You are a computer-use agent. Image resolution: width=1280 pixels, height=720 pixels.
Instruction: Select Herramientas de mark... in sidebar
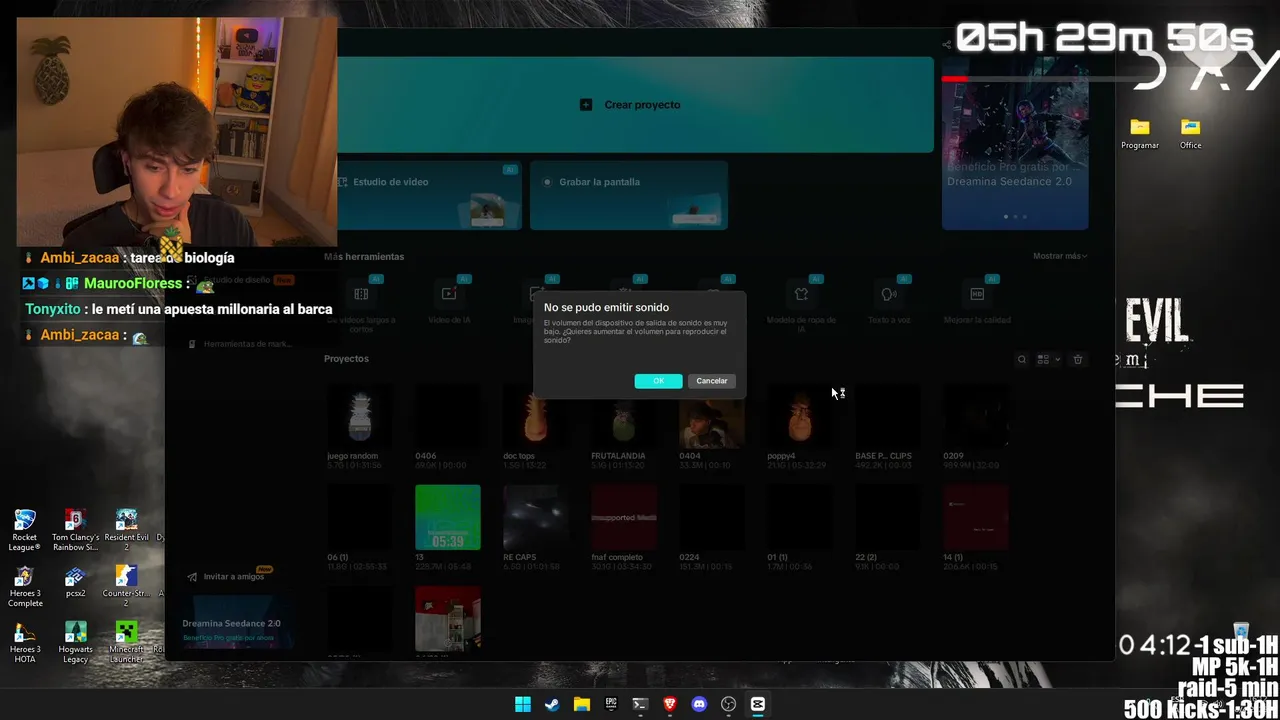[x=240, y=344]
